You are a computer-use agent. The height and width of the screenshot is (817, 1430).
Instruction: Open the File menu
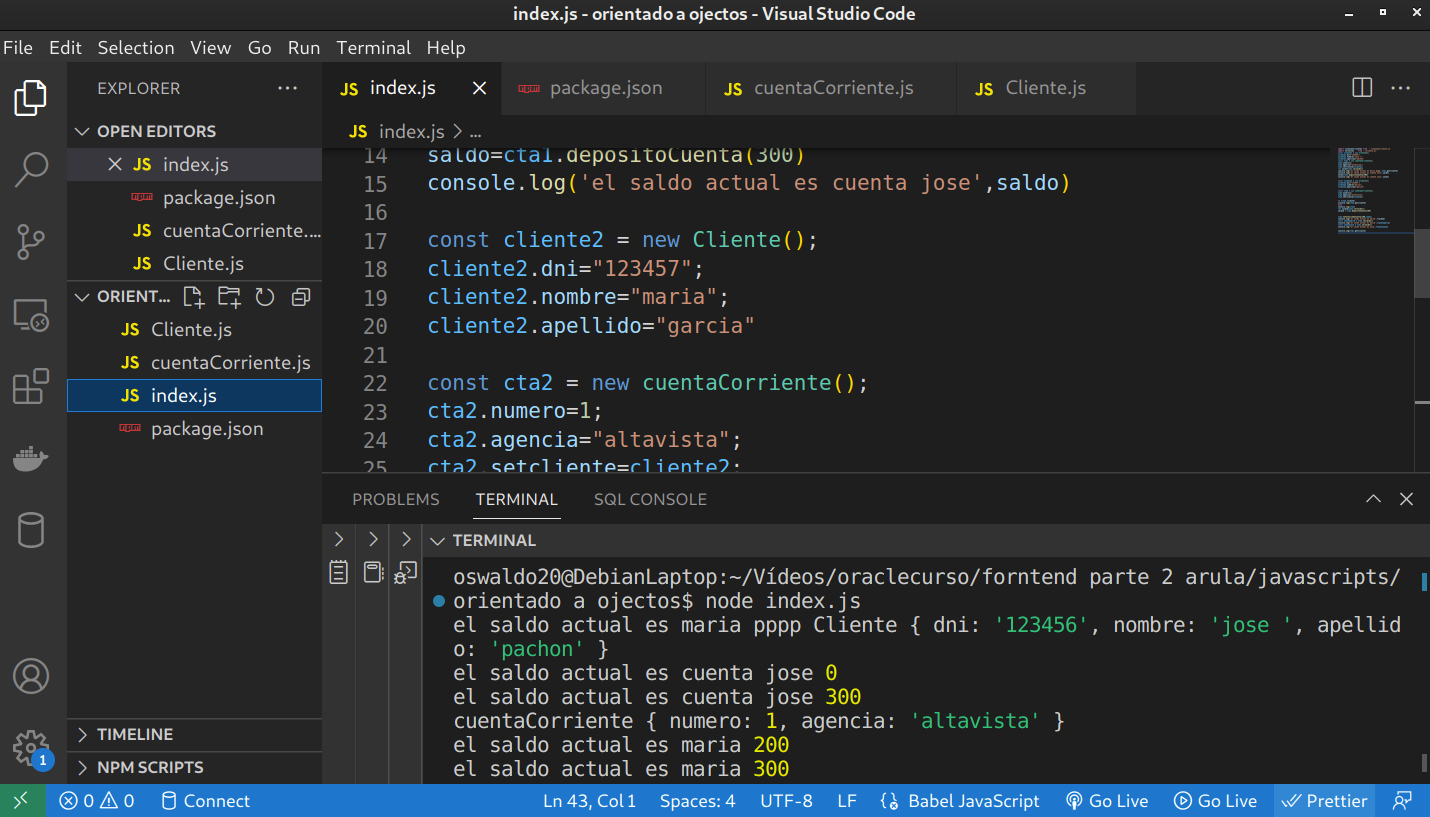point(18,47)
